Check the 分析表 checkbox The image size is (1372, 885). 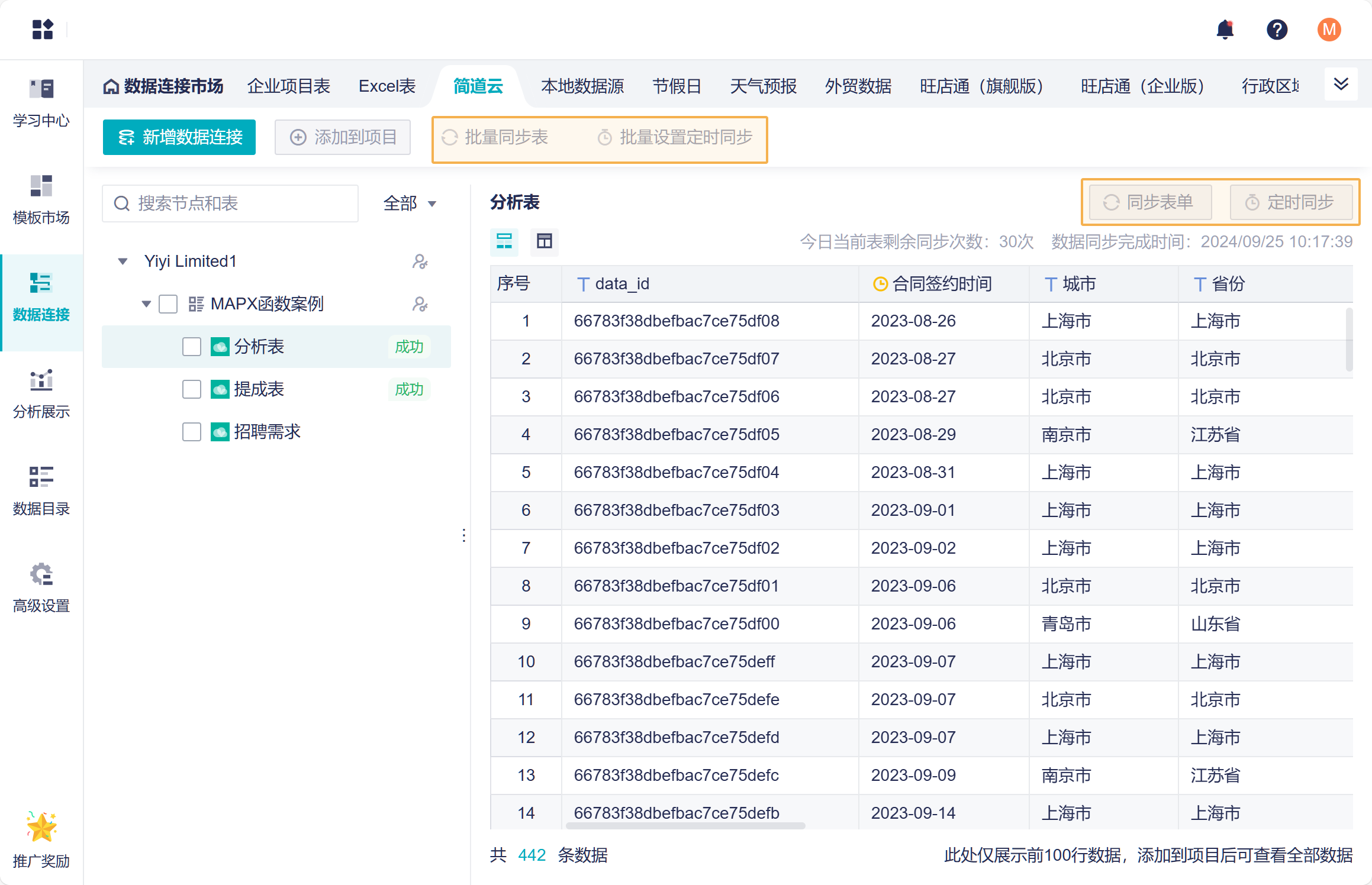pos(192,347)
